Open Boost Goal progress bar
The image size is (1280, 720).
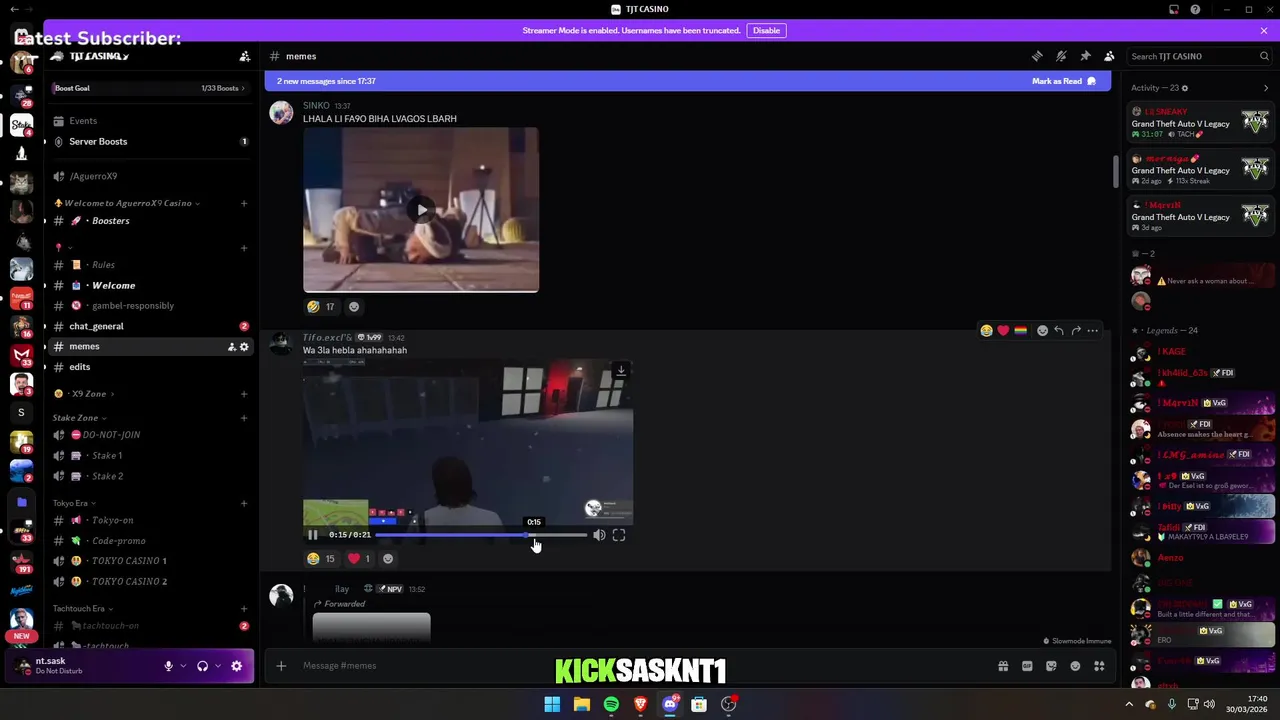[150, 88]
